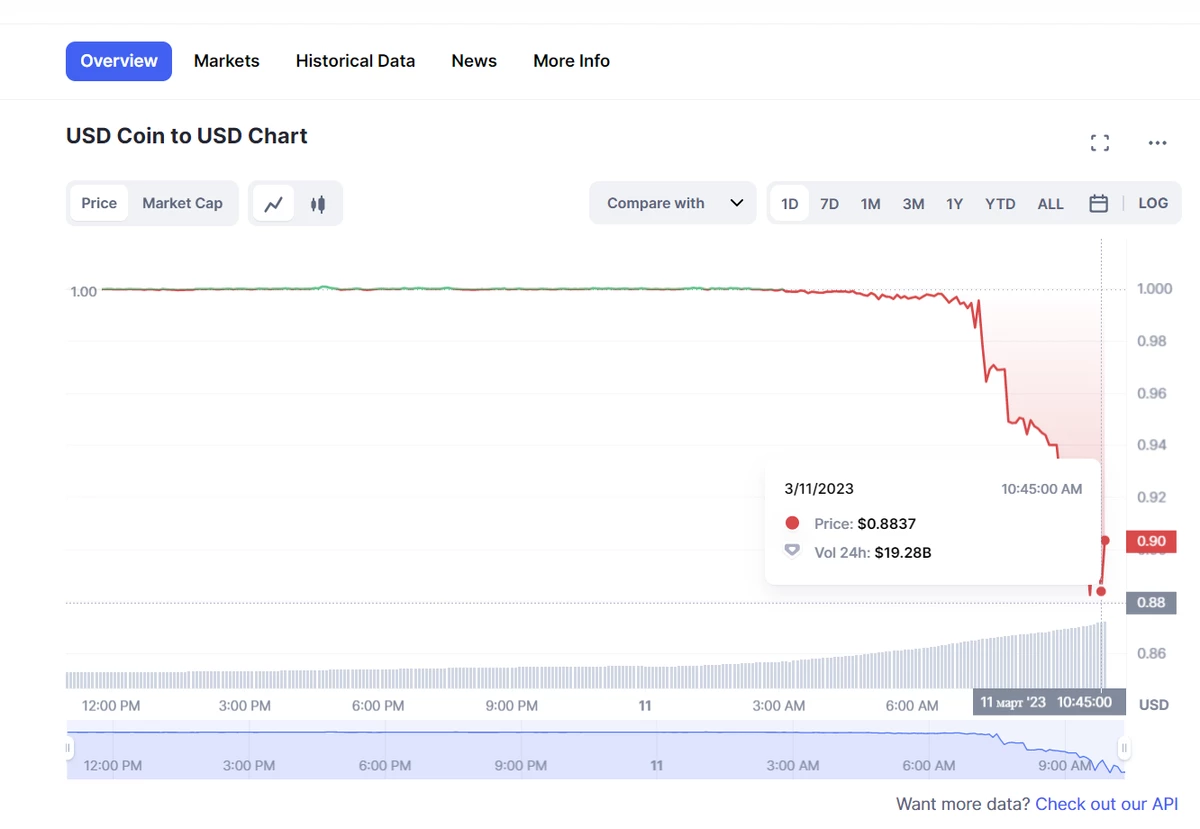Select the Market Cap toggle
This screenshot has height=829, width=1200.
click(x=182, y=203)
